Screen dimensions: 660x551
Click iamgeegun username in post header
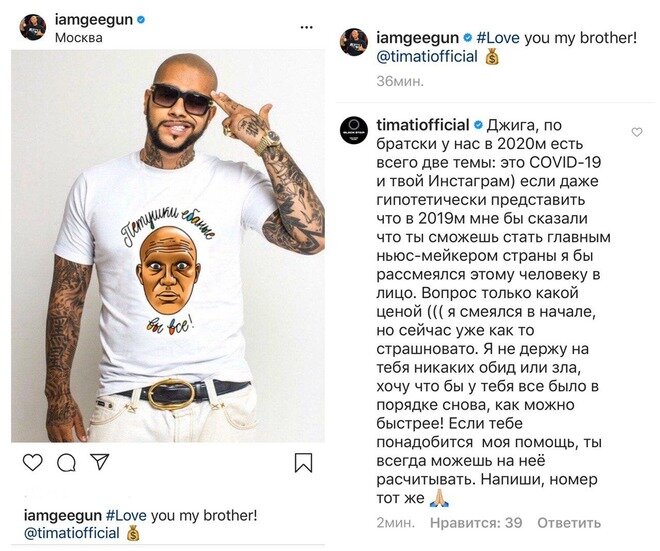(x=94, y=20)
